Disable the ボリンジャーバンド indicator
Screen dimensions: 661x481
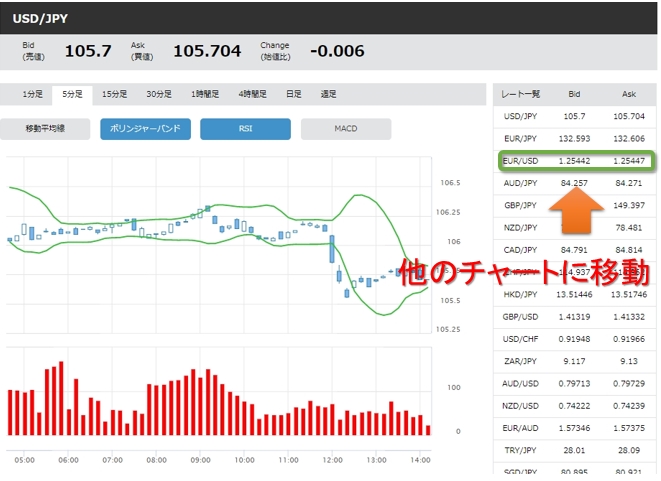point(145,129)
